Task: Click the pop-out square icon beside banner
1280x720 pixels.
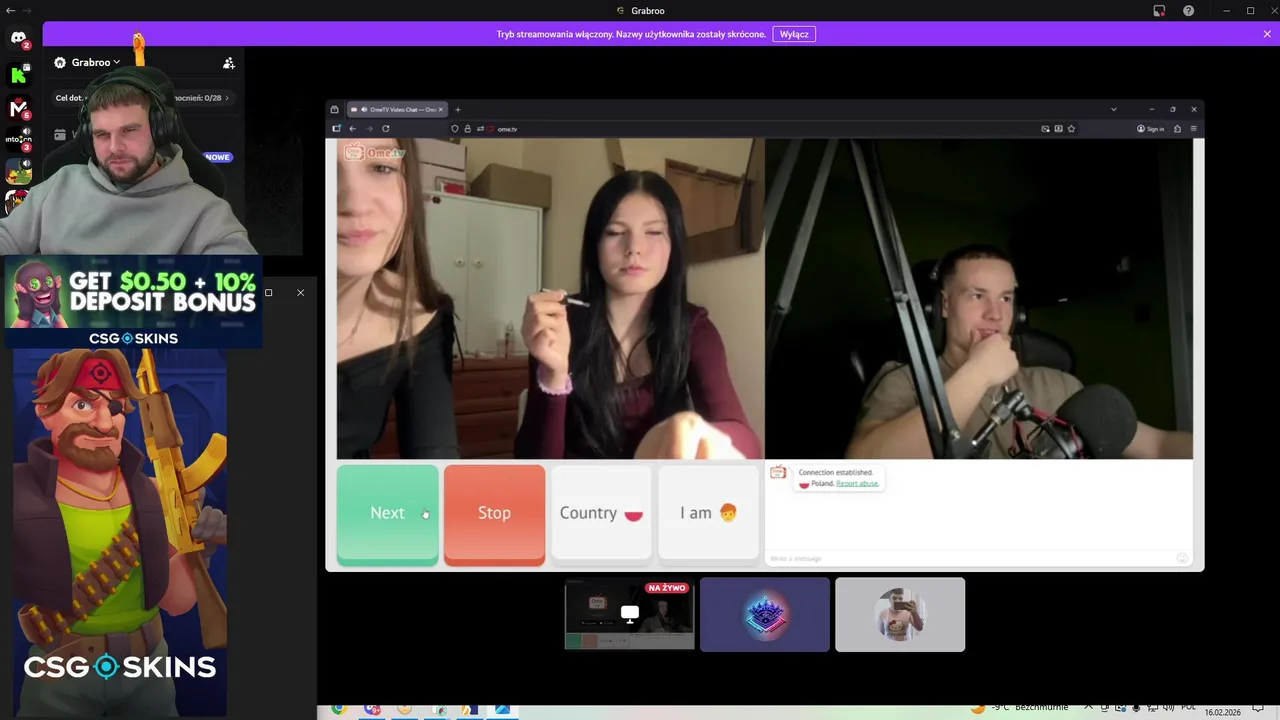Action: [x=268, y=293]
